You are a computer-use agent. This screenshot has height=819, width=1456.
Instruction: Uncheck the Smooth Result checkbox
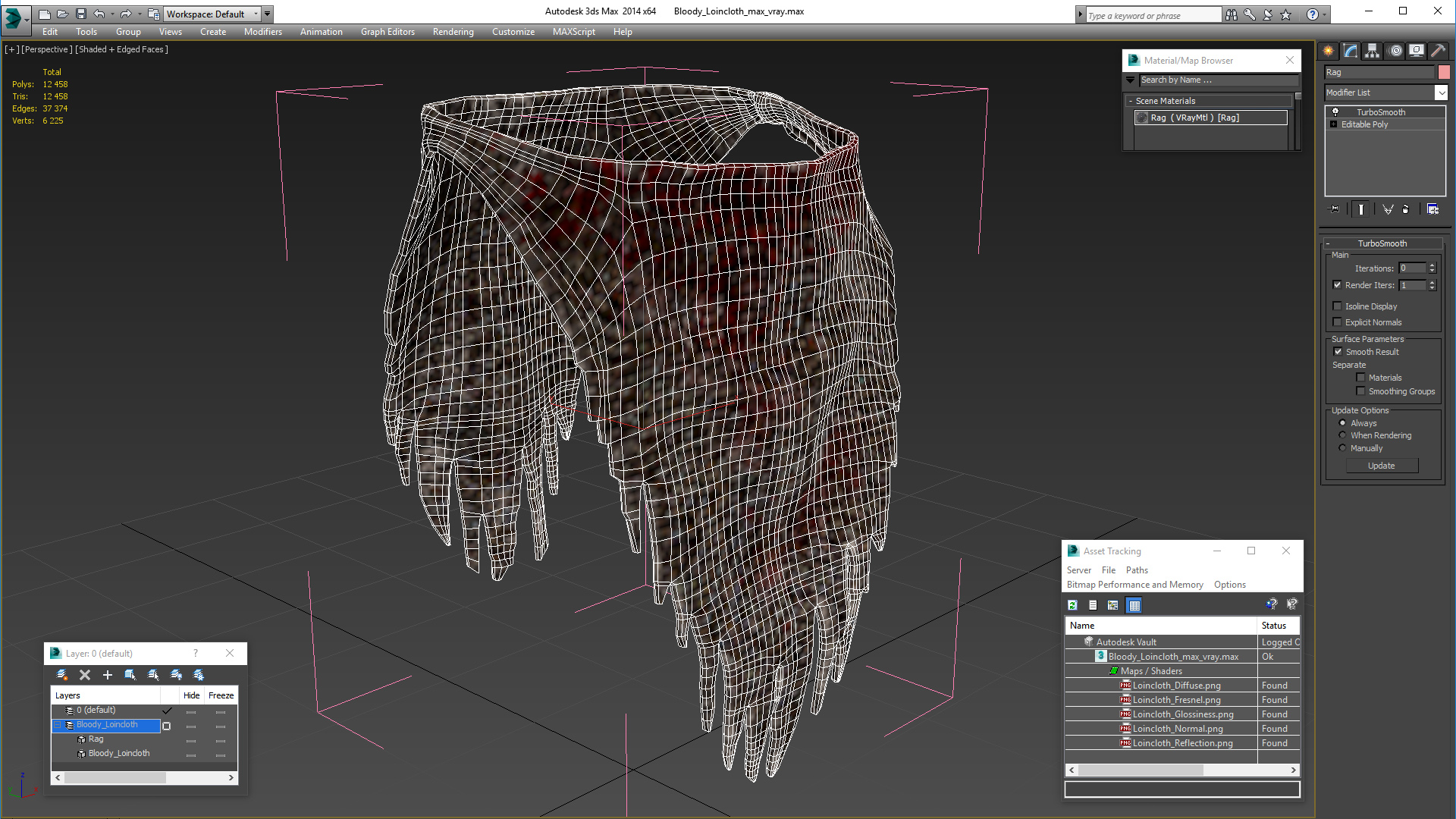coord(1338,352)
